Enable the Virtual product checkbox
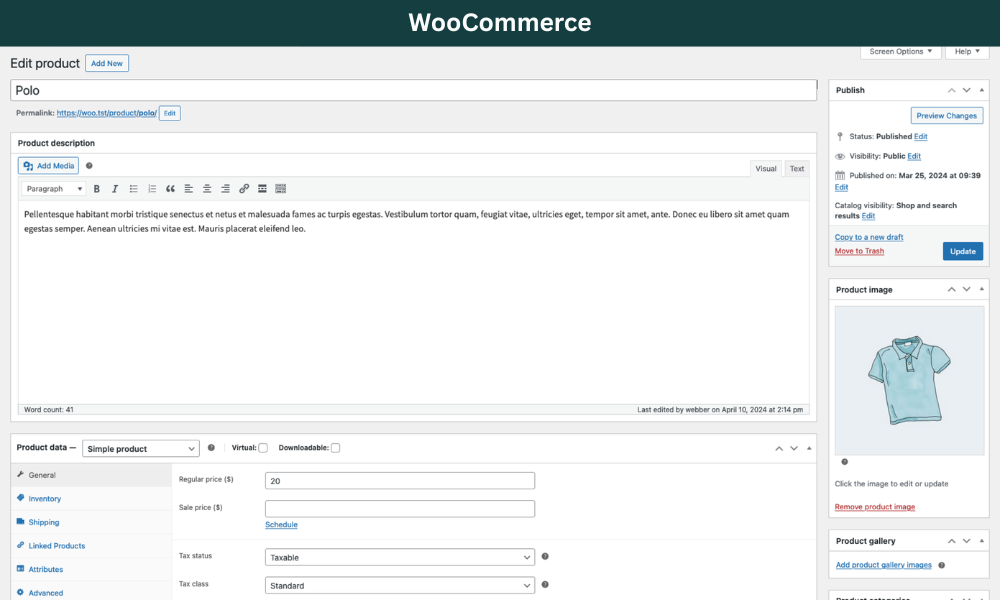1000x600 pixels. pos(263,448)
